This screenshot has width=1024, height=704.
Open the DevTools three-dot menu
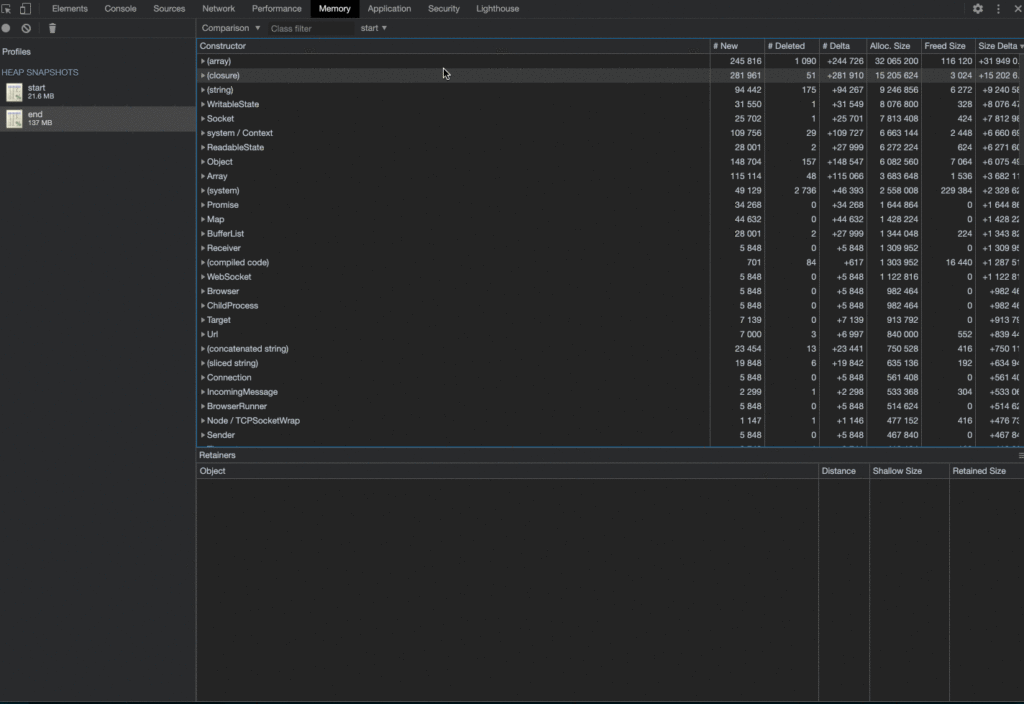[998, 9]
